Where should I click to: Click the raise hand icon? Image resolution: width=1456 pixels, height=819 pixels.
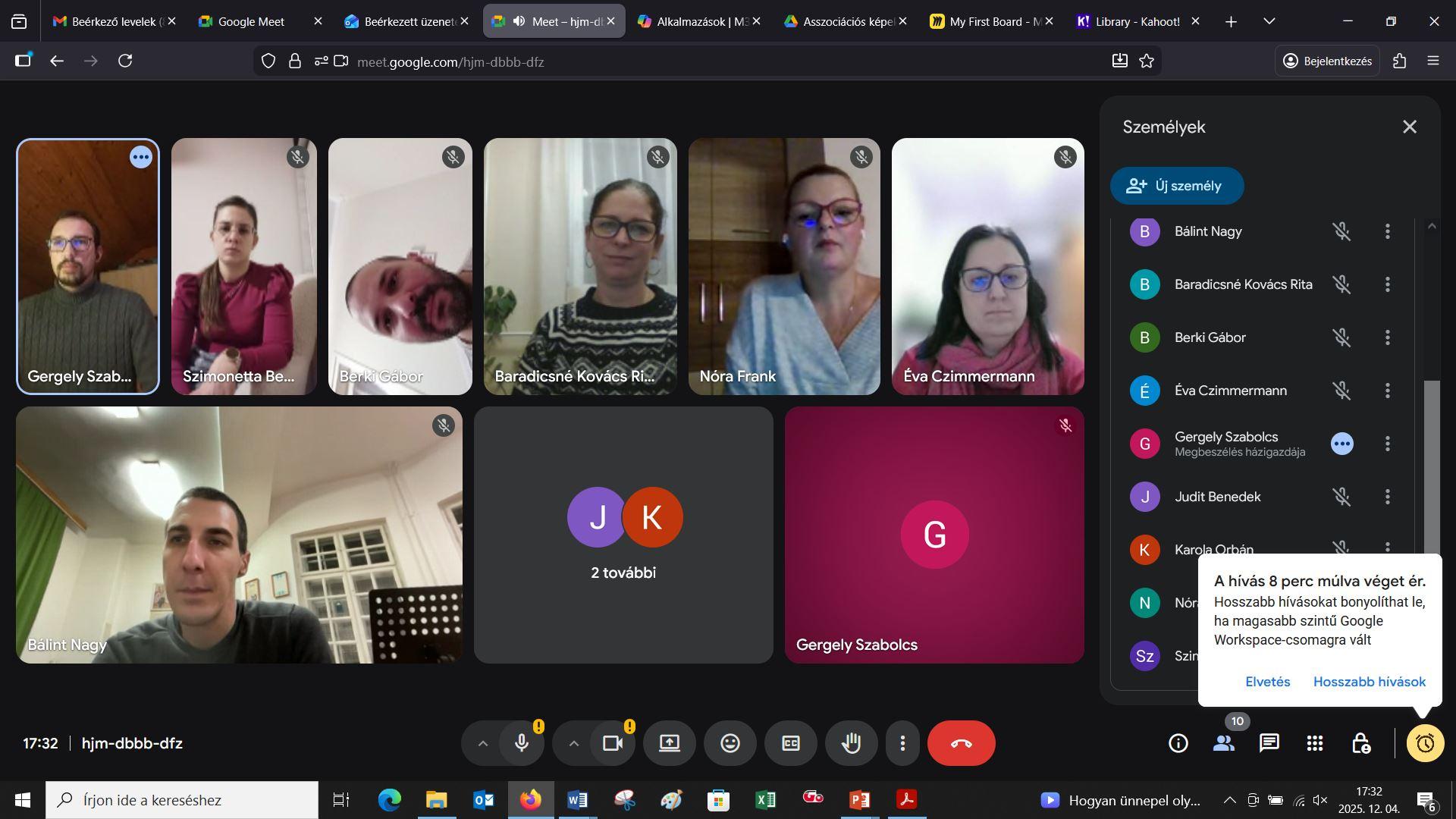[x=851, y=743]
